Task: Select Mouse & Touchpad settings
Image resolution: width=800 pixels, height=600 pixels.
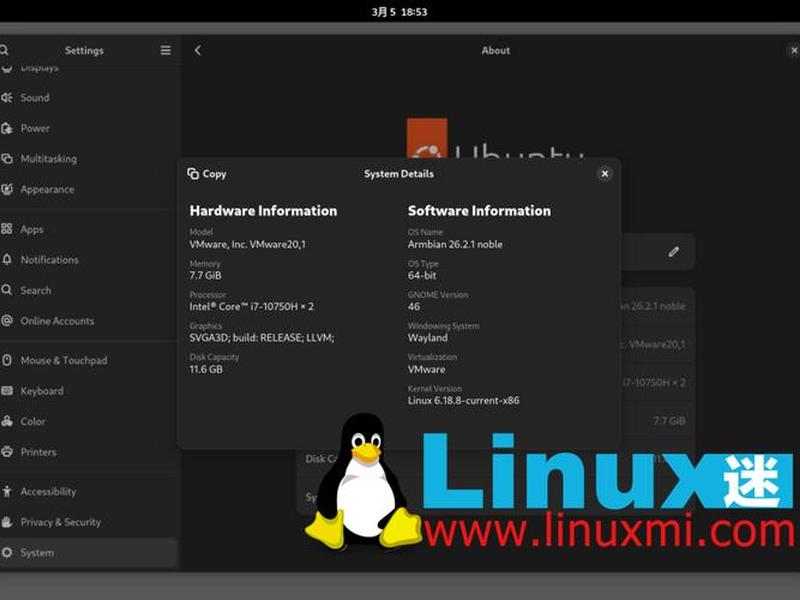Action: pyautogui.click(x=89, y=360)
